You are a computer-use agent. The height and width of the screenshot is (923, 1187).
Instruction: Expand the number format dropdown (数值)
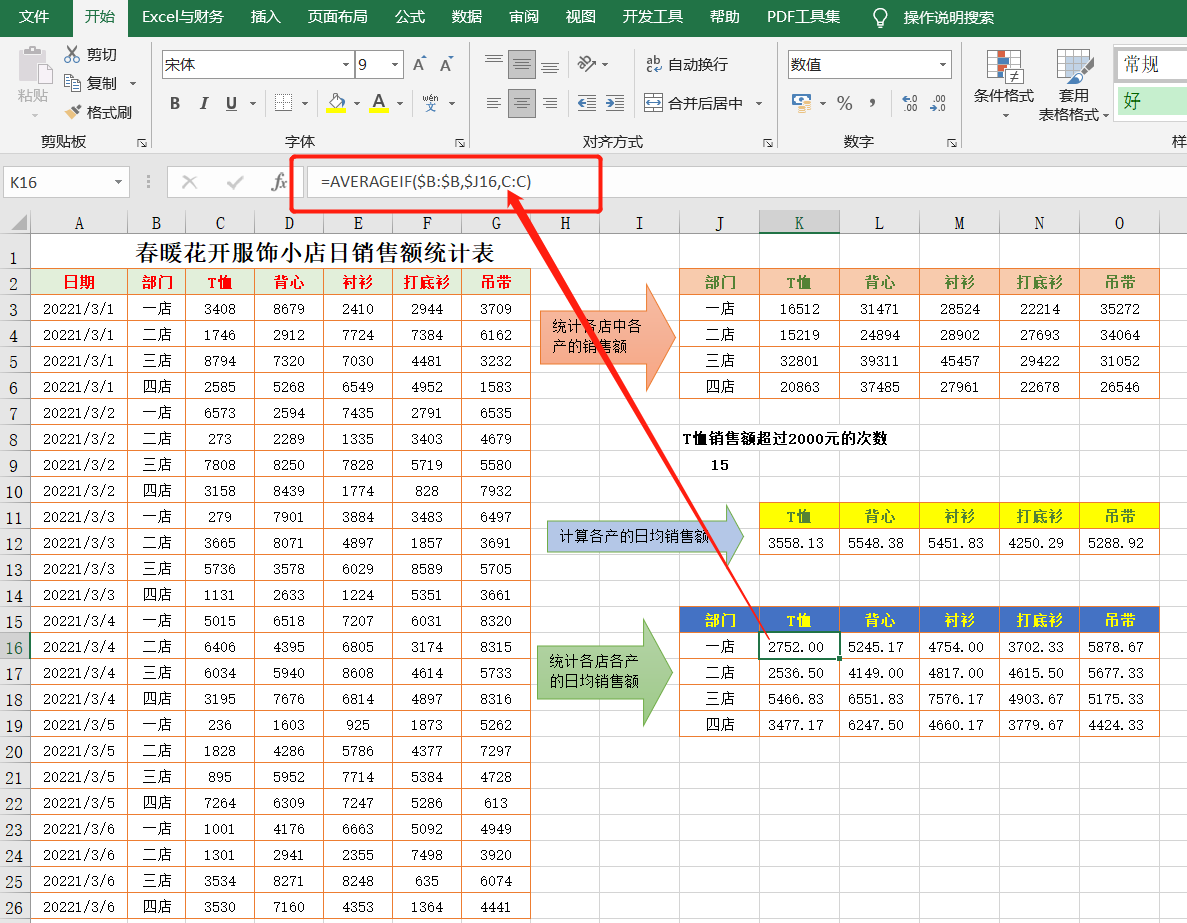pos(943,65)
